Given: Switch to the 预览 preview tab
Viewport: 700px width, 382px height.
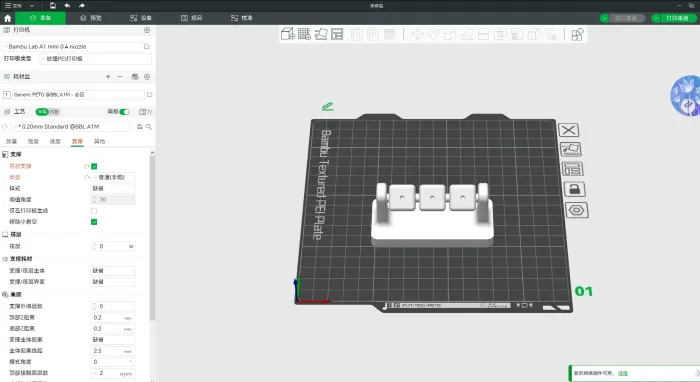Looking at the screenshot, I should pos(91,18).
